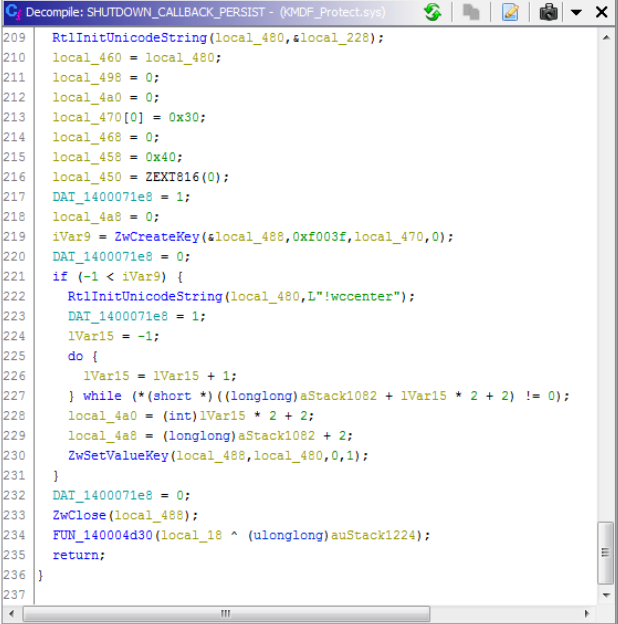Click the Copy icon in toolbar
618x624 pixels.
click(470, 12)
